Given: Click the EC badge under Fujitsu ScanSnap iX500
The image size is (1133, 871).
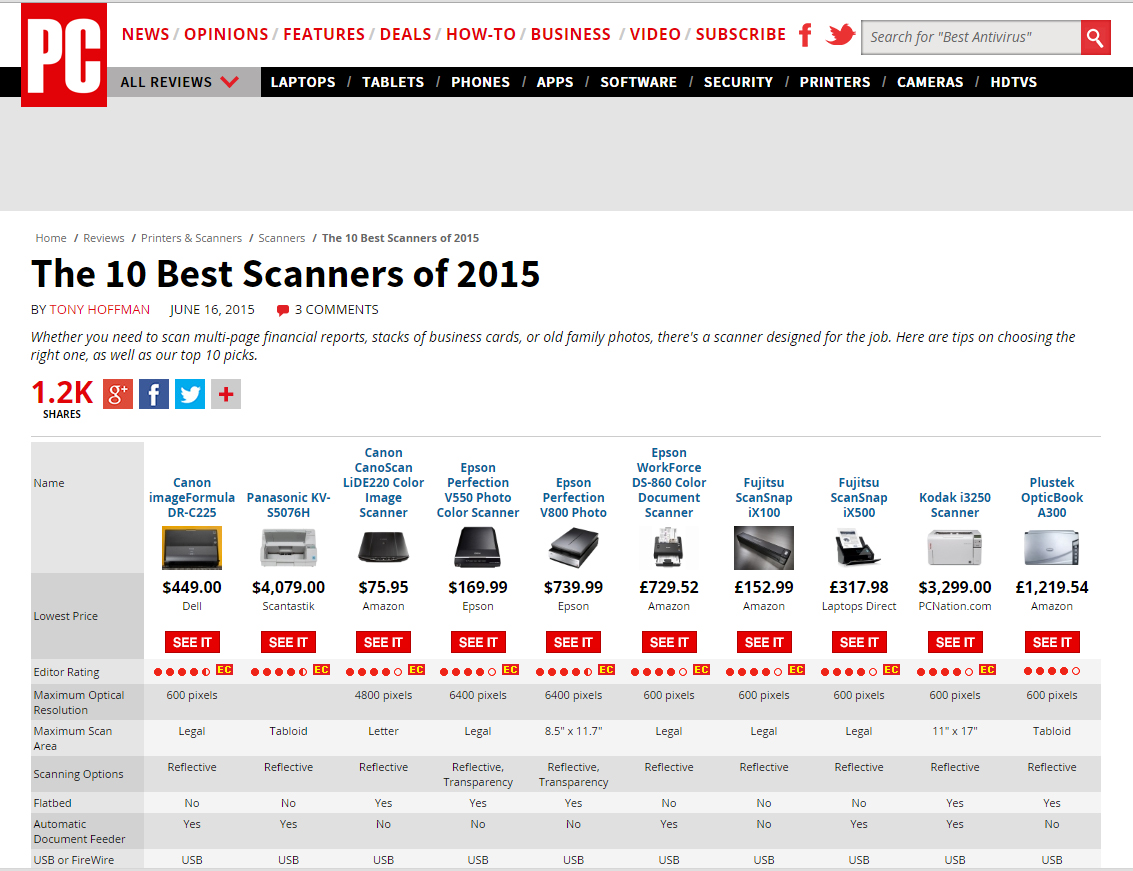Looking at the screenshot, I should [891, 670].
